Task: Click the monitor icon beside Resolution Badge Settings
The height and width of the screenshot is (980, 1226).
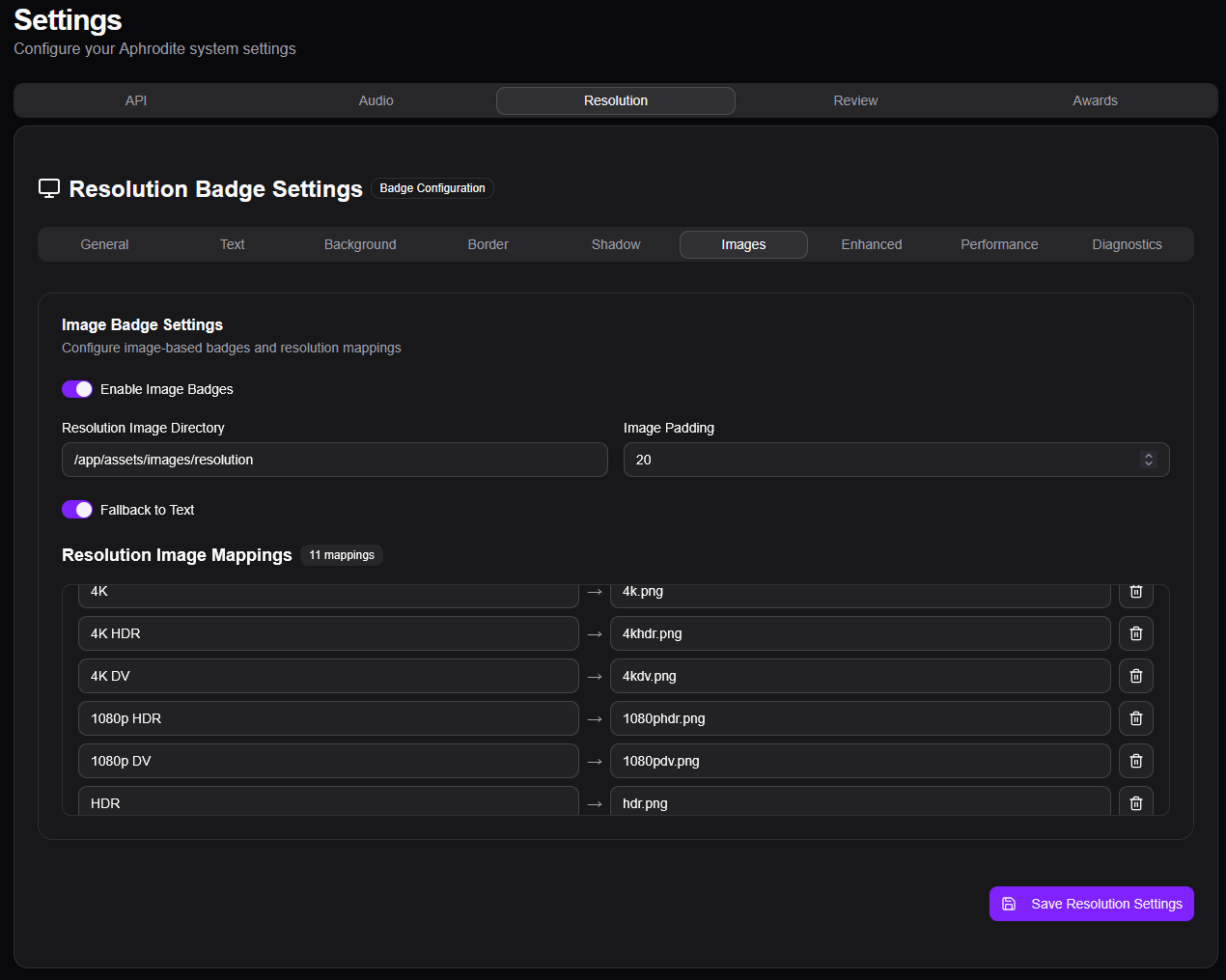Action: pos(49,188)
